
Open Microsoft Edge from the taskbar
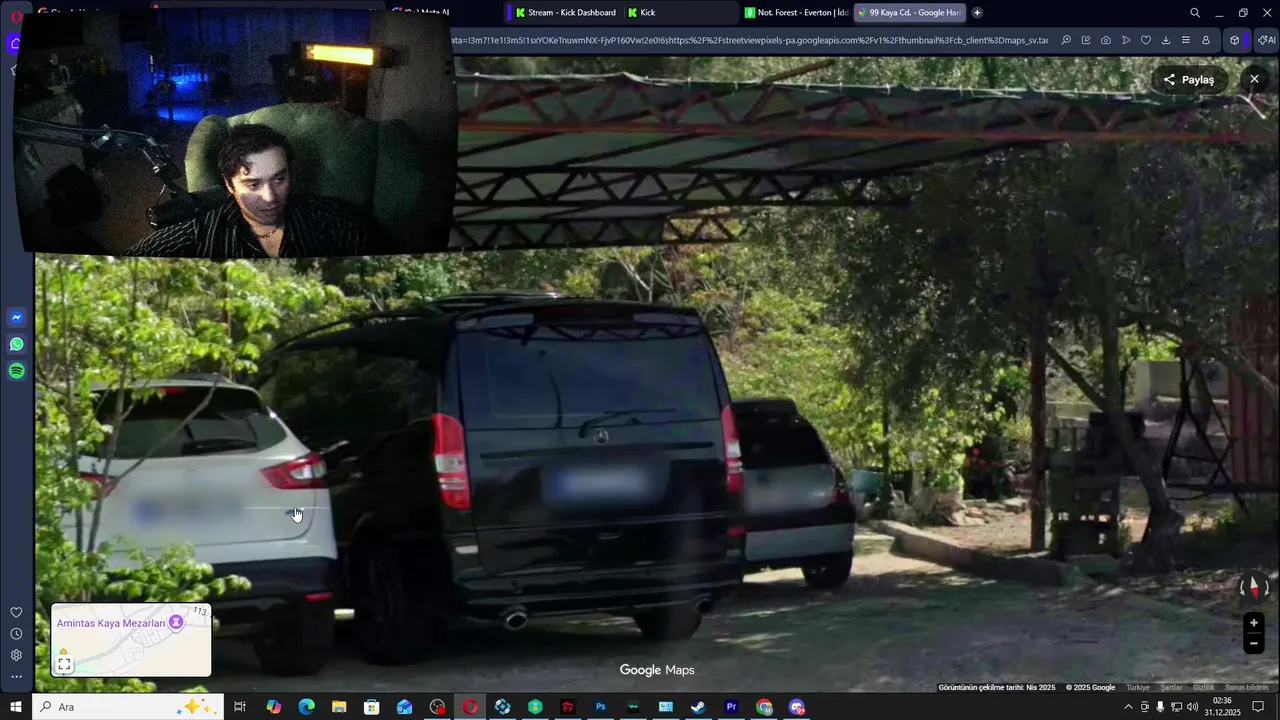point(306,707)
